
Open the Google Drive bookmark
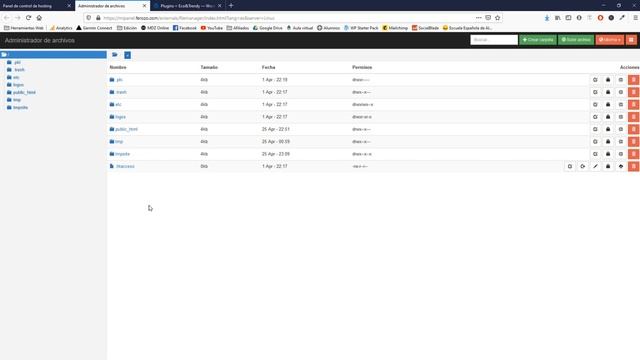tap(267, 28)
